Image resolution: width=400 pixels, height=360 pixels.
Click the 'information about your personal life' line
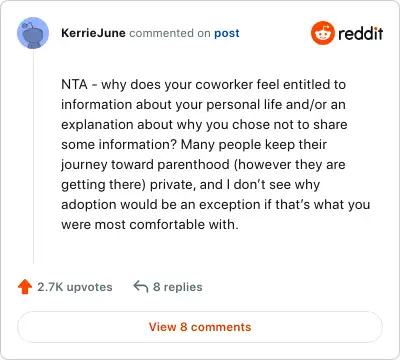click(203, 105)
